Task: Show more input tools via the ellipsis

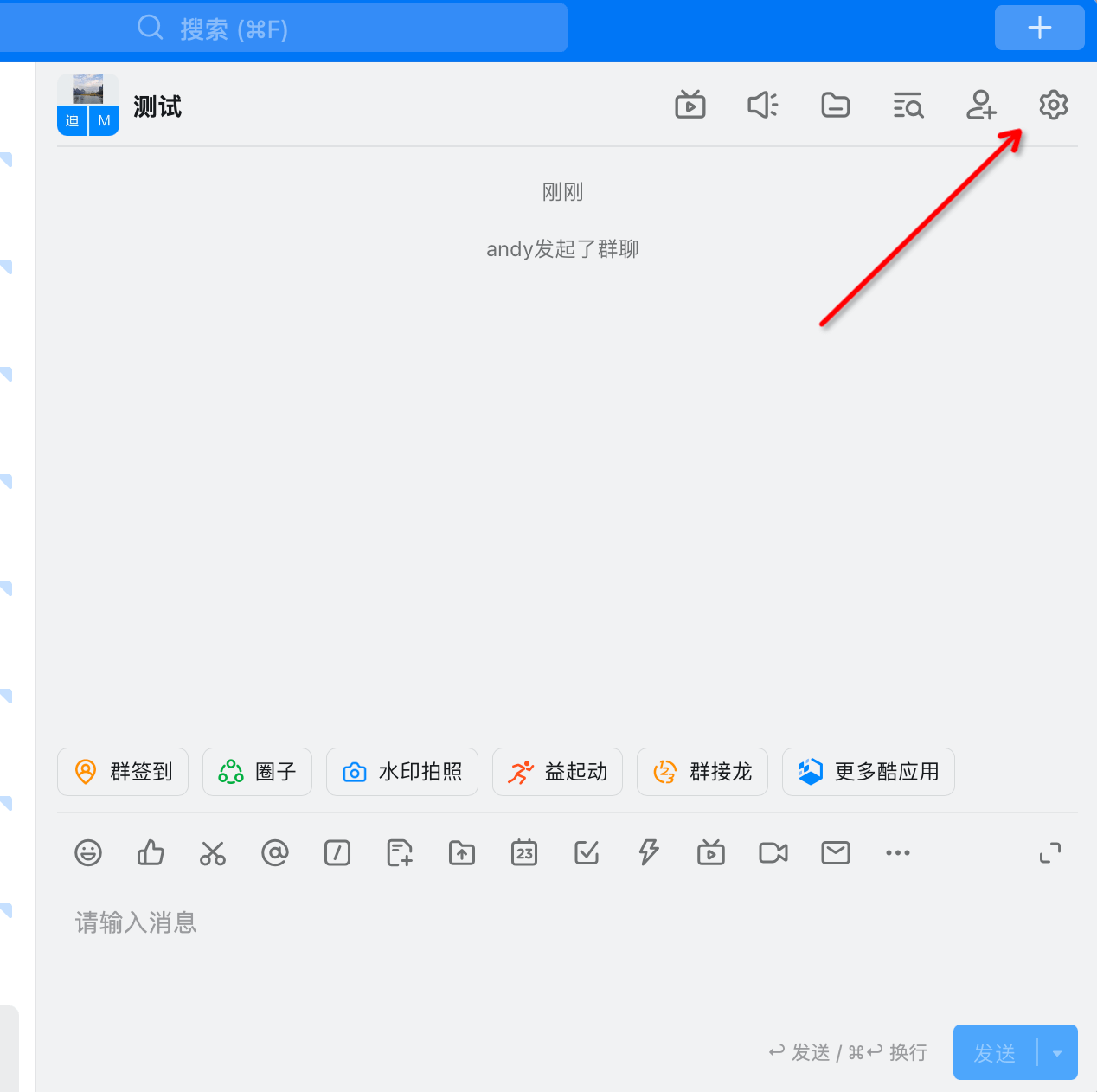Action: click(x=897, y=852)
